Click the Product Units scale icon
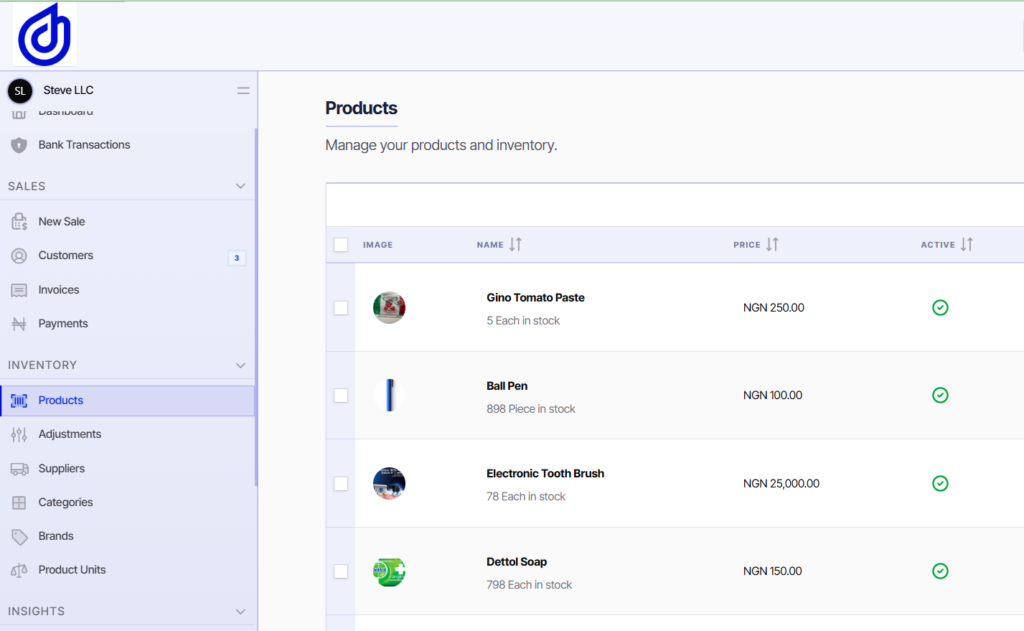 pos(19,570)
